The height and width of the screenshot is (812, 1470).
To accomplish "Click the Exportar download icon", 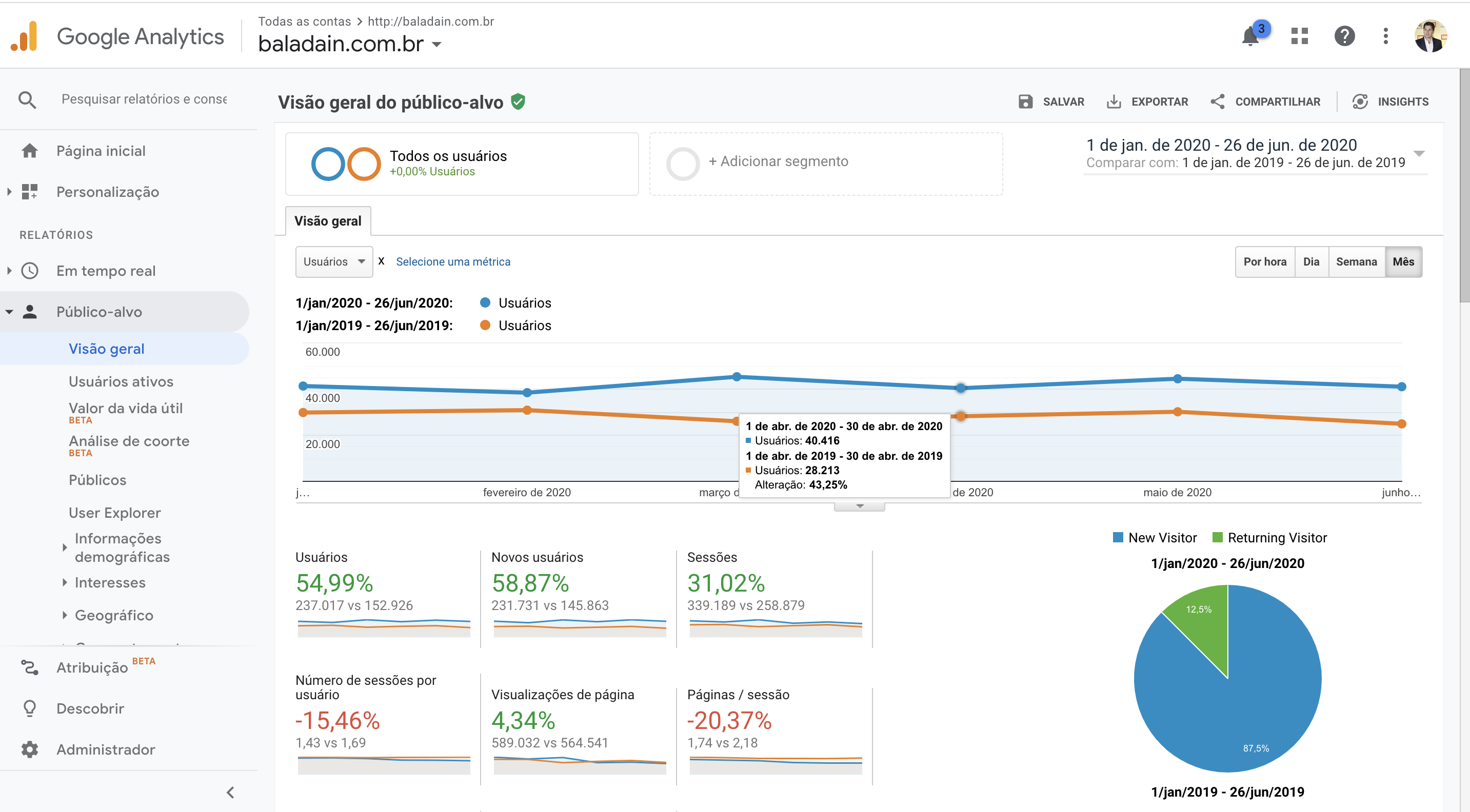I will click(x=1114, y=101).
